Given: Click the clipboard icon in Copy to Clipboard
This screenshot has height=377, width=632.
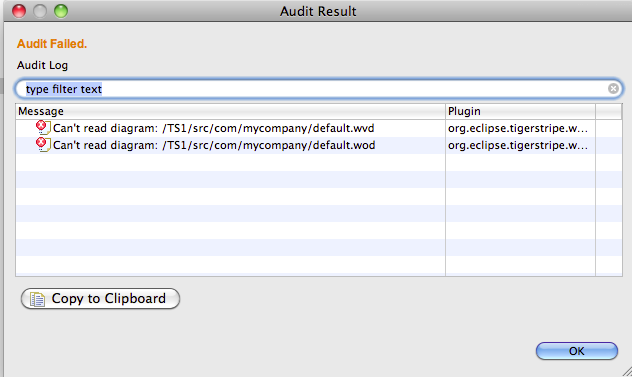Looking at the screenshot, I should pos(37,299).
